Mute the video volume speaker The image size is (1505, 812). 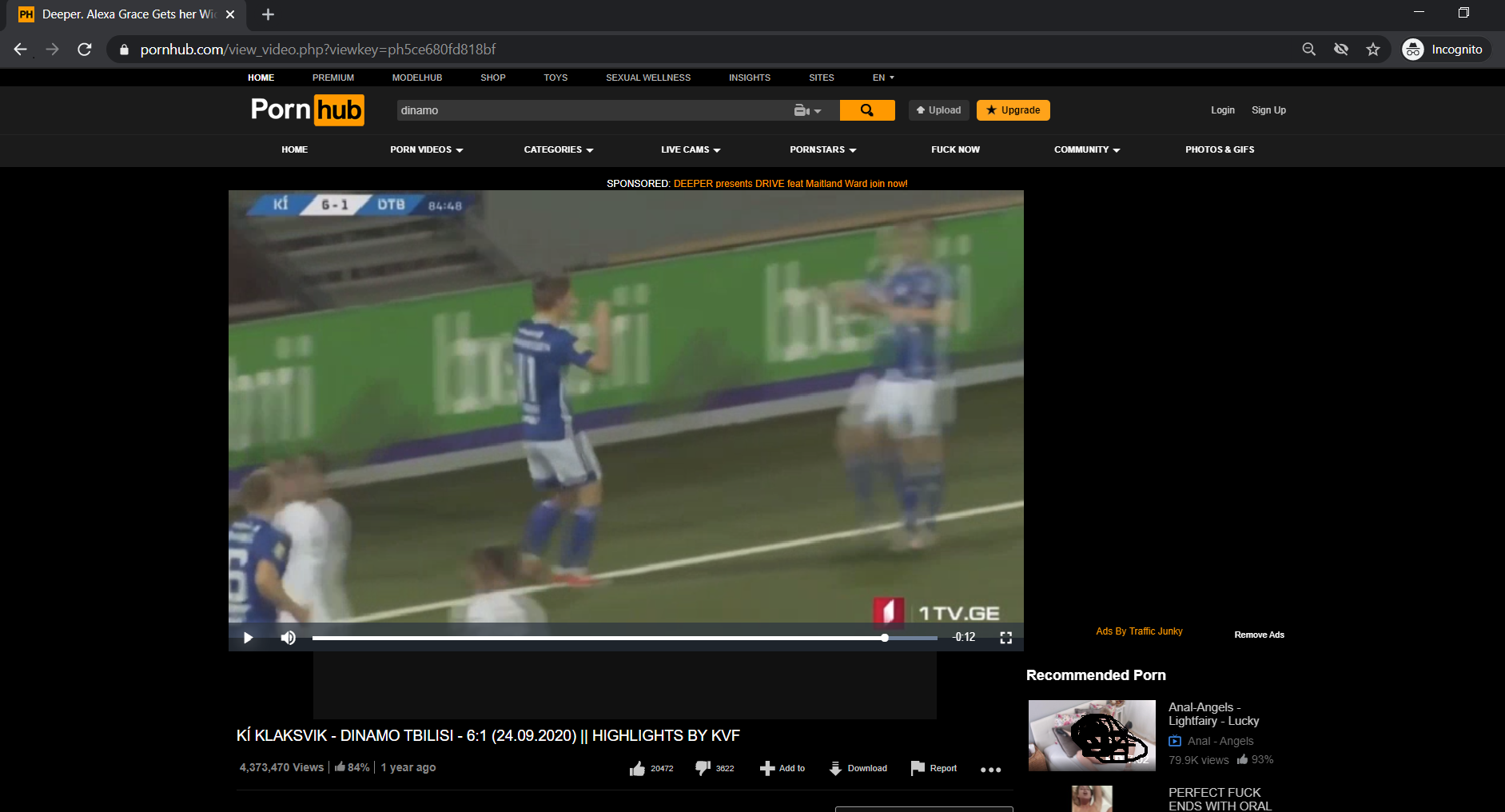(289, 638)
